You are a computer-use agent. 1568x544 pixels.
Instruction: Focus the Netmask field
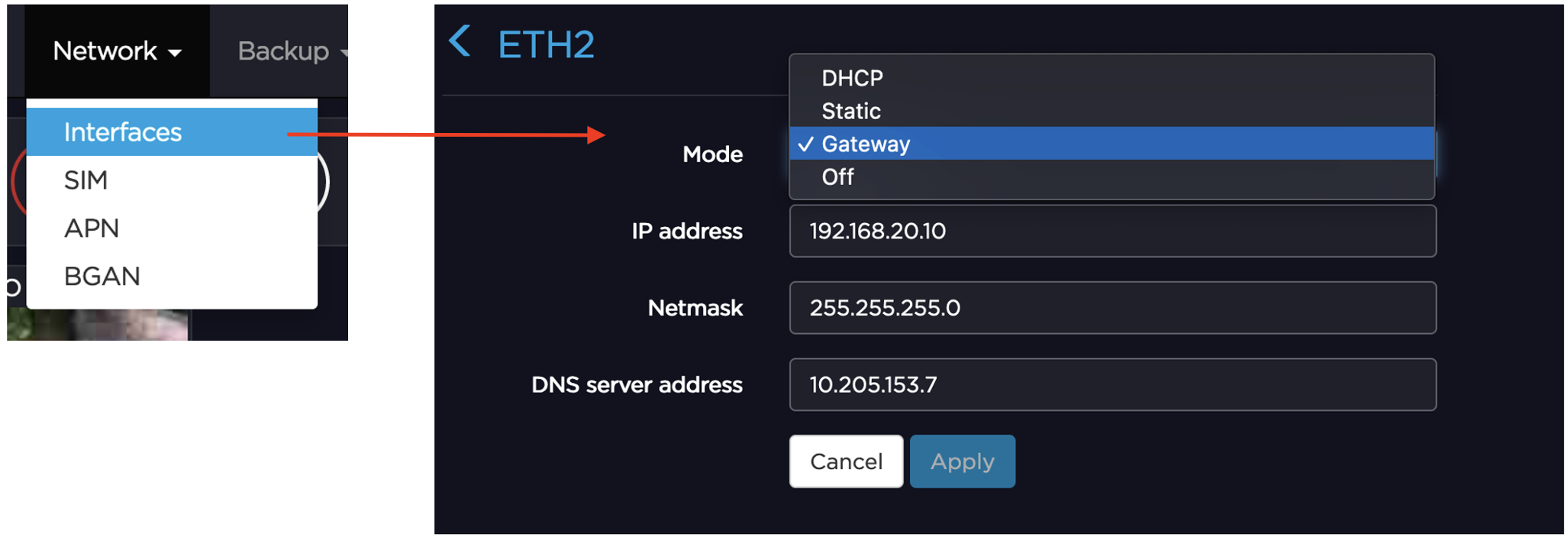pos(1112,308)
